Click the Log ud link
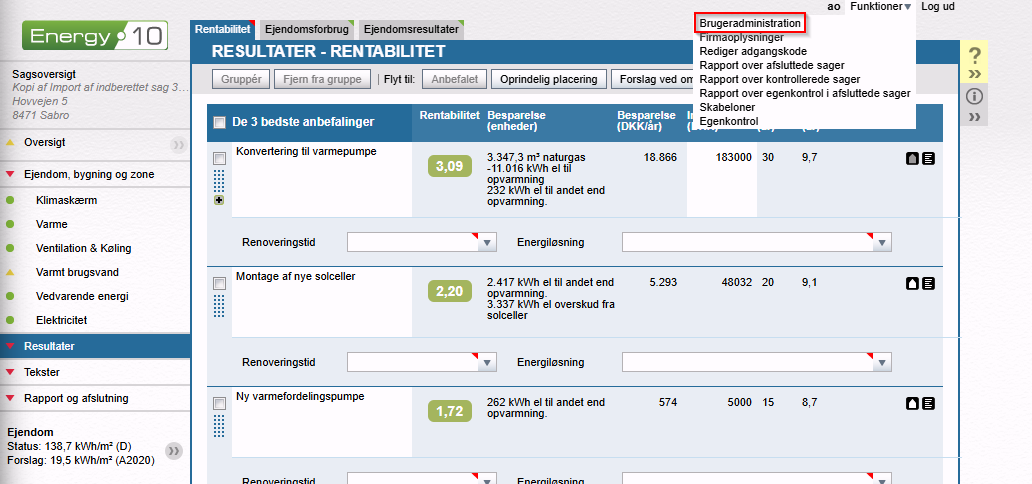This screenshot has height=484, width=1032. tap(938, 7)
